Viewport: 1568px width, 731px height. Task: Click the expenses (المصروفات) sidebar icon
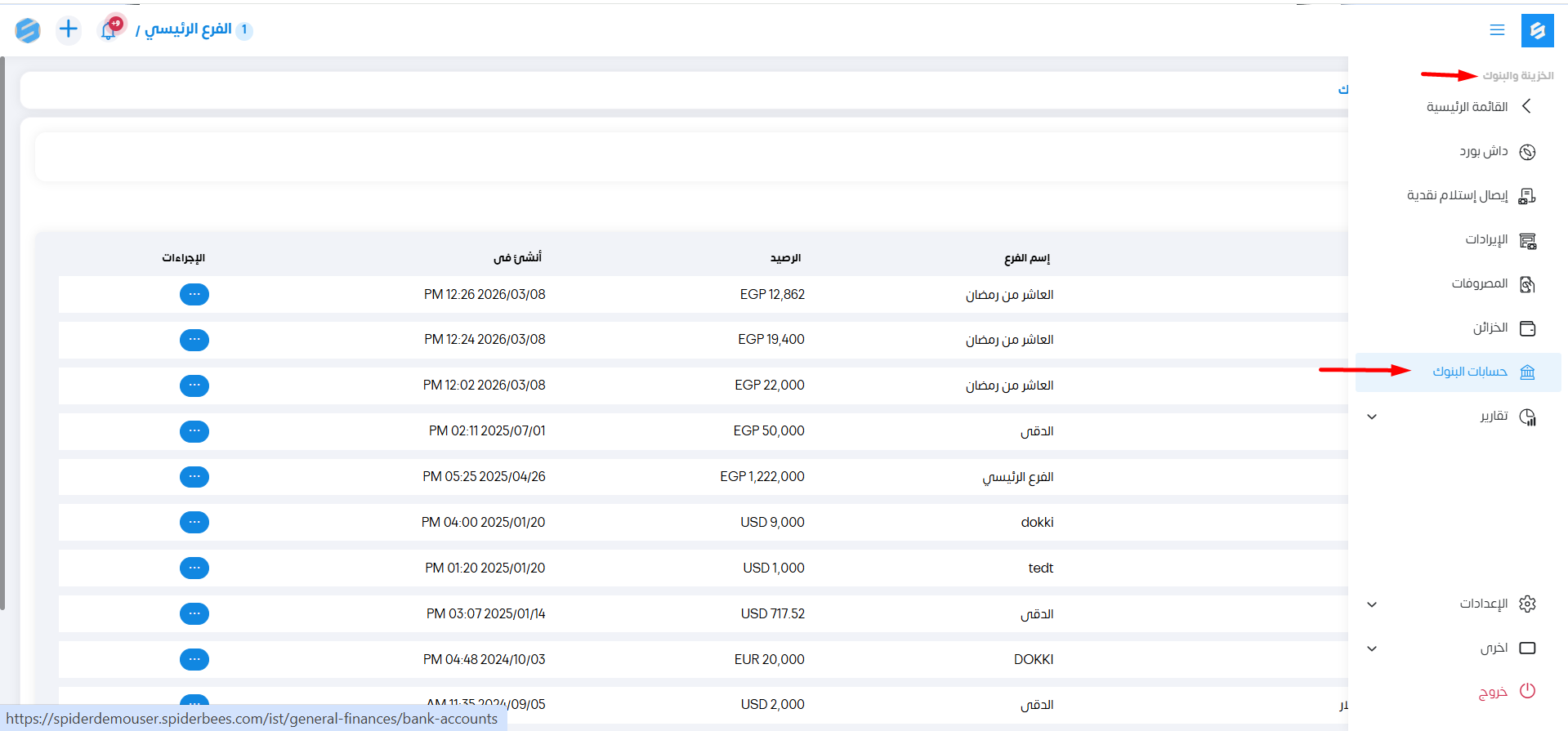1527,284
